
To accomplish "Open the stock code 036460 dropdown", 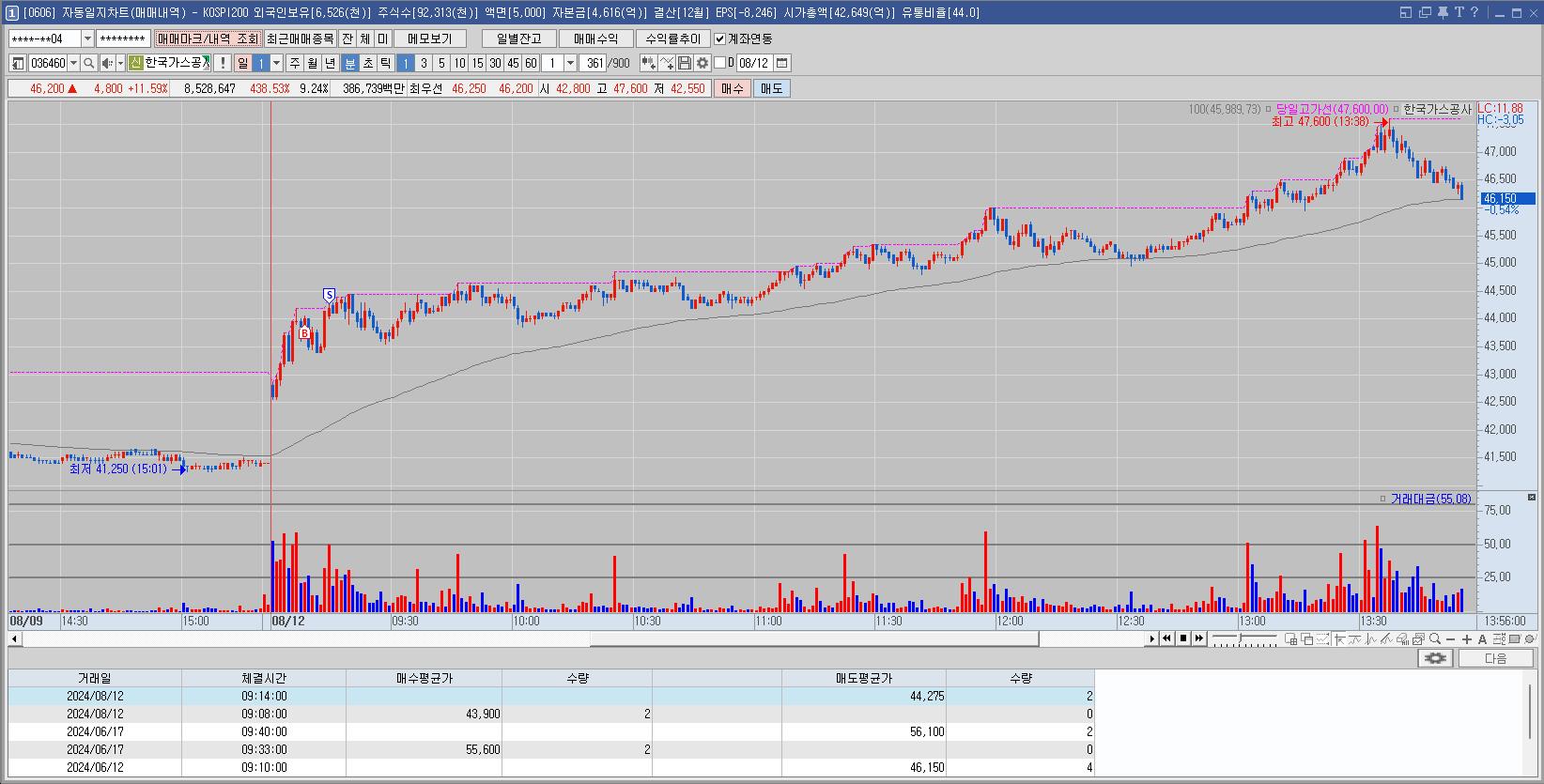I will coord(73,63).
